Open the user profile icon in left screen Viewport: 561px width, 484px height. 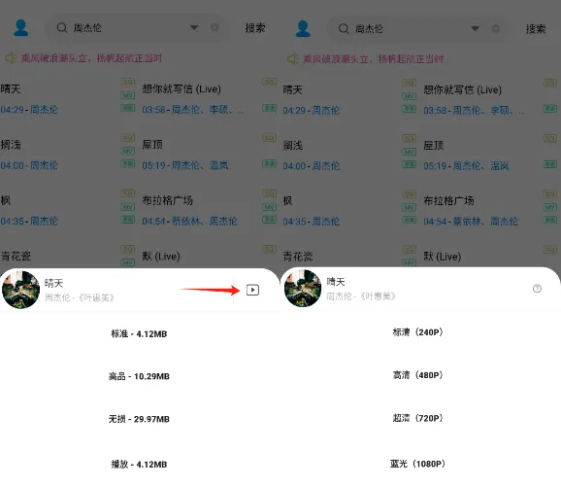click(x=21, y=28)
